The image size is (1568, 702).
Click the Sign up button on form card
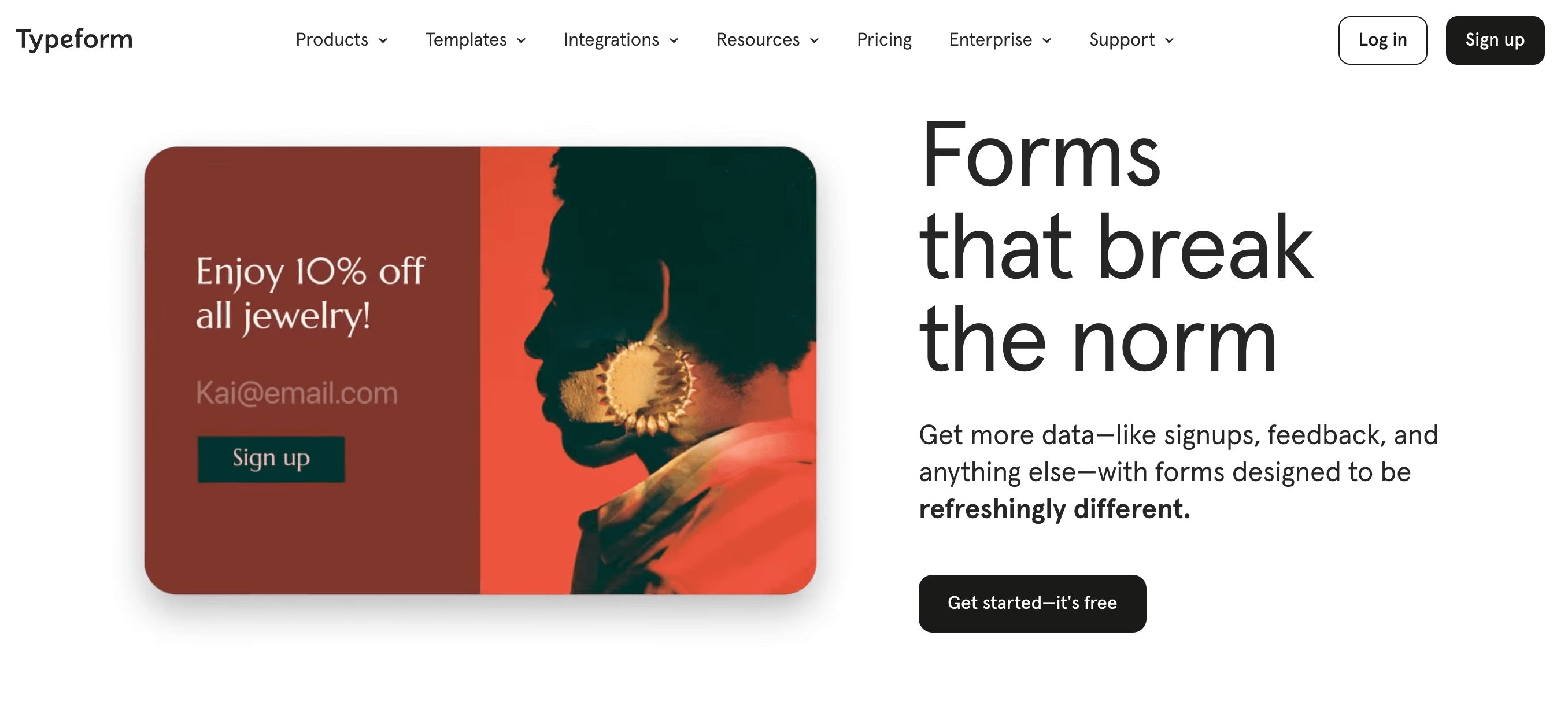tap(271, 457)
